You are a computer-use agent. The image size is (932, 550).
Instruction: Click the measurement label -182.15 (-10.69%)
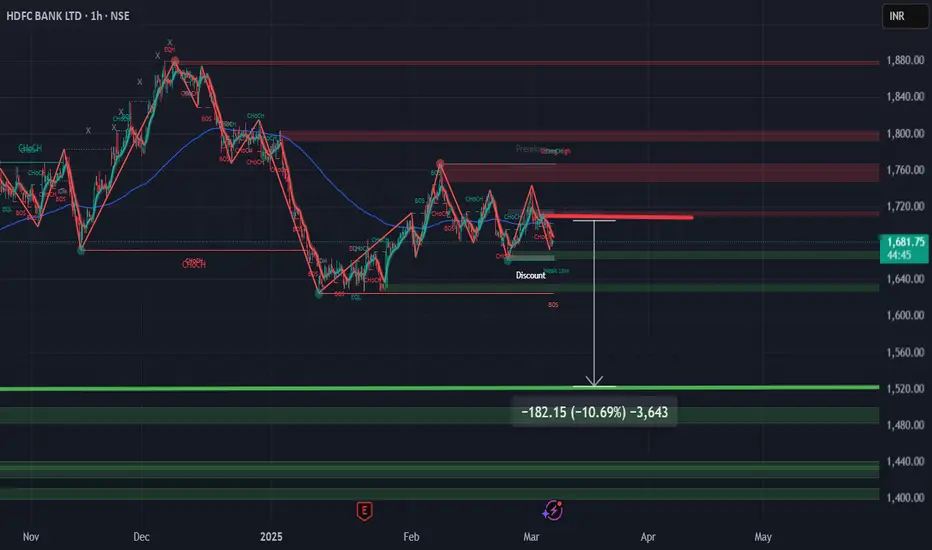pyautogui.click(x=594, y=412)
